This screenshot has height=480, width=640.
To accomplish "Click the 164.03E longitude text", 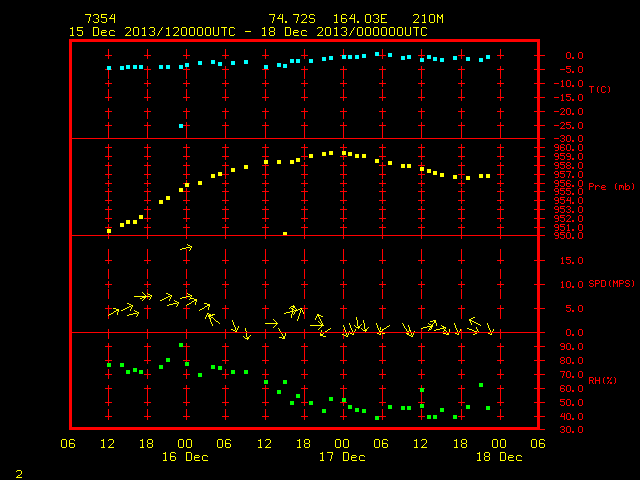I will [360, 19].
